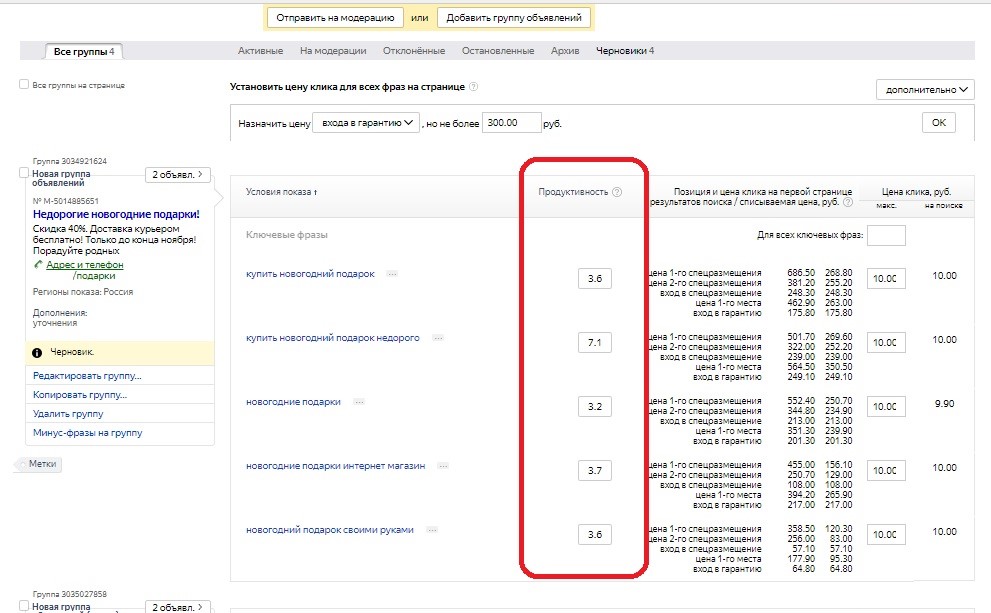
Task: Click Адрес и телефон link
Action: coord(85,265)
